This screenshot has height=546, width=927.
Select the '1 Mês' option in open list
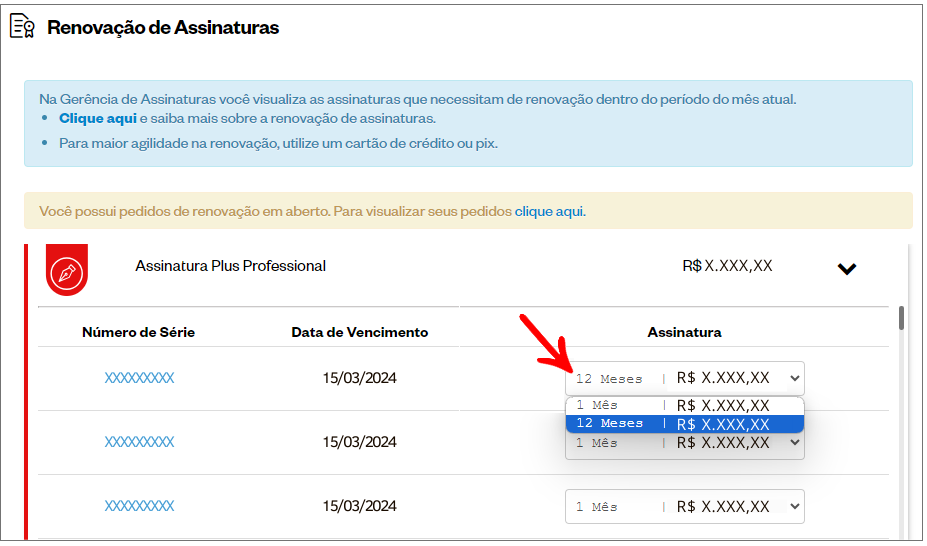point(685,405)
